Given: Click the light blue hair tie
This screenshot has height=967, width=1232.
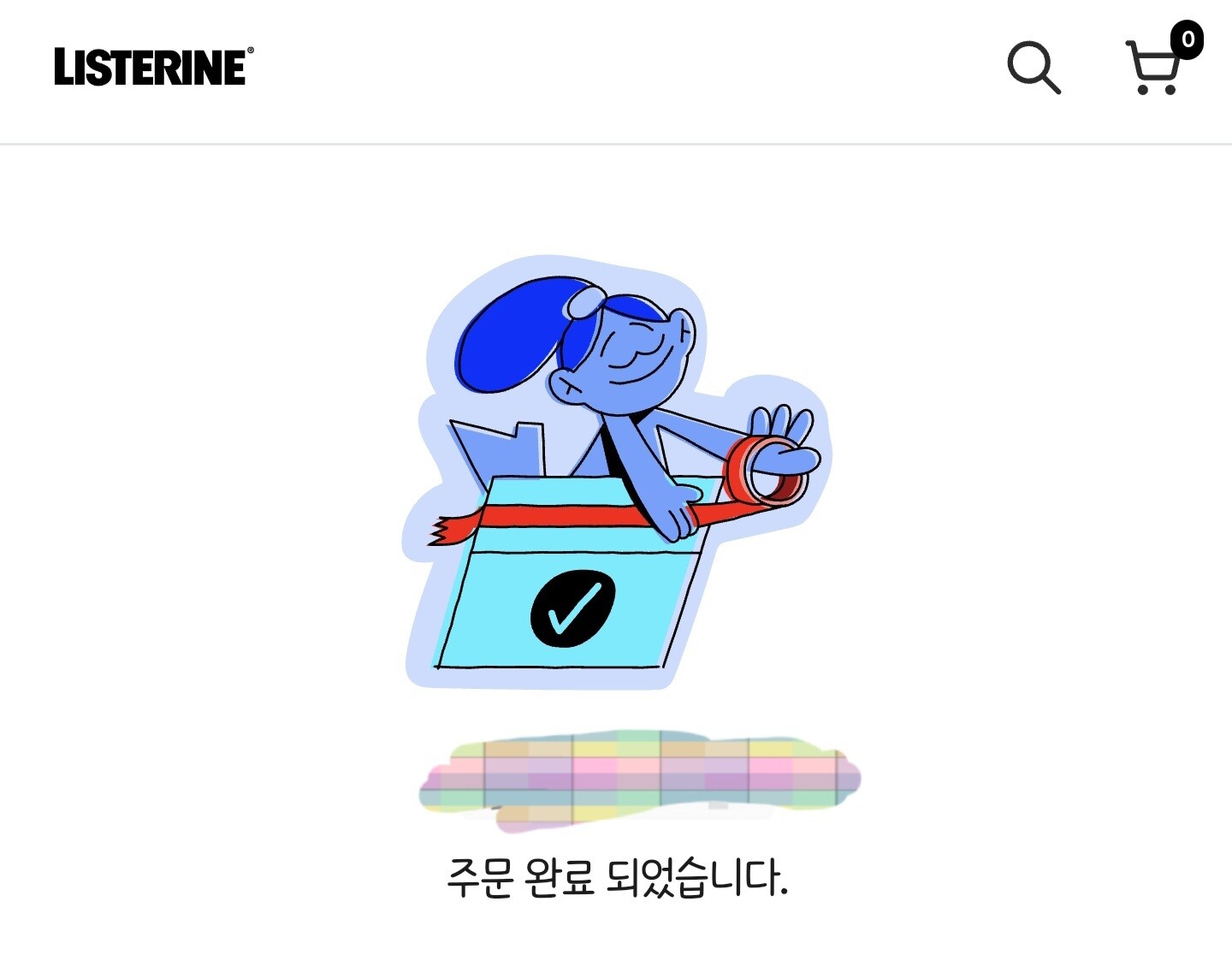Looking at the screenshot, I should (x=585, y=302).
